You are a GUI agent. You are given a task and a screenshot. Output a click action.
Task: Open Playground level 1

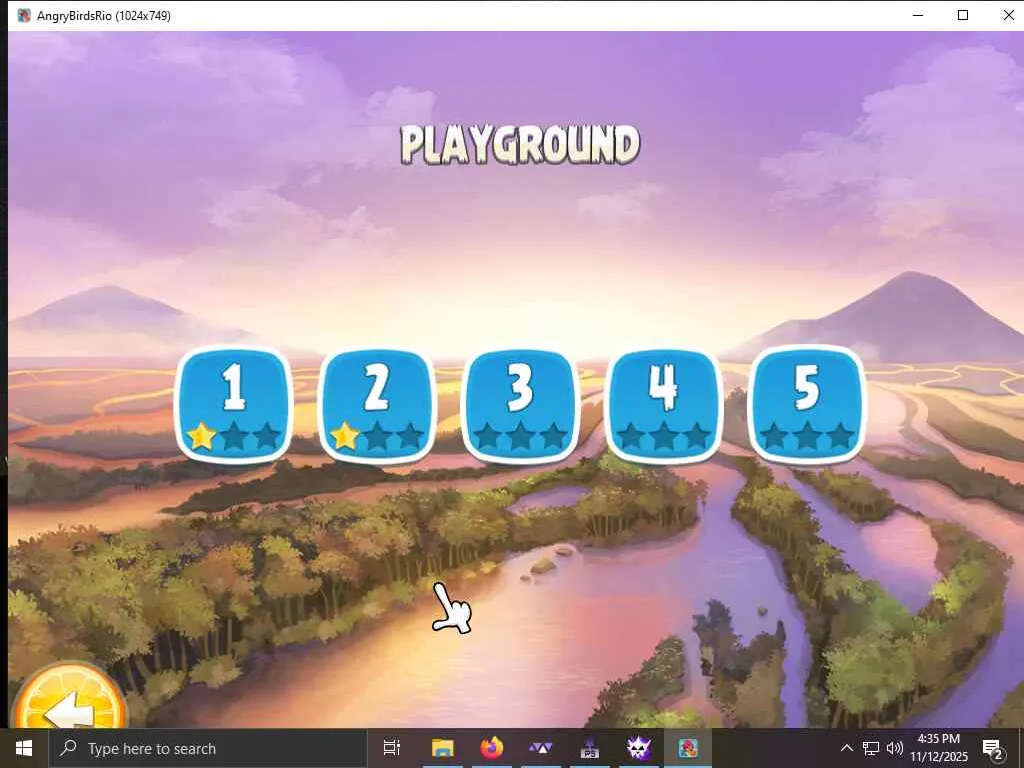click(x=234, y=405)
